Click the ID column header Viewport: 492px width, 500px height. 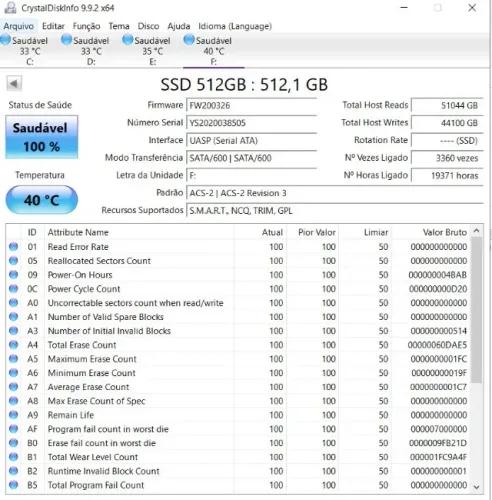tap(32, 232)
